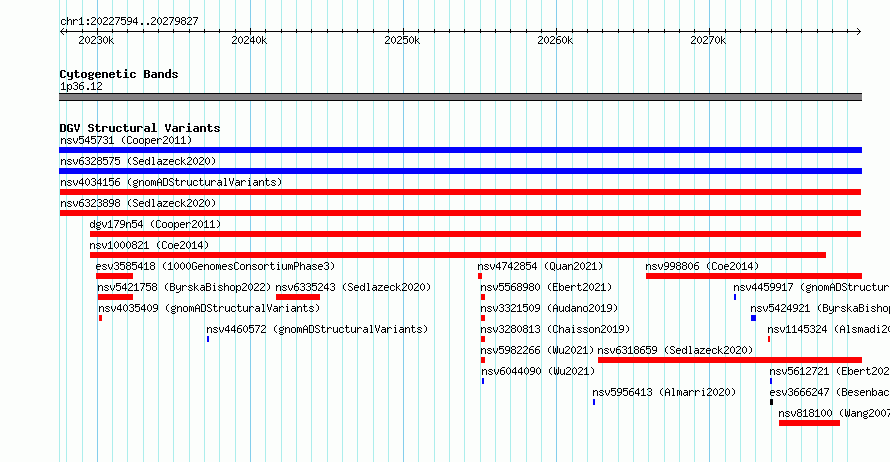
Task: Click the red bar under nsv818100
Action: (809, 423)
